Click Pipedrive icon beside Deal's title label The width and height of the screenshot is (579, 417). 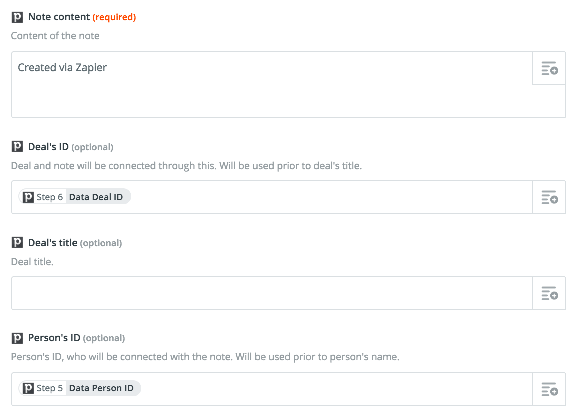point(17,243)
